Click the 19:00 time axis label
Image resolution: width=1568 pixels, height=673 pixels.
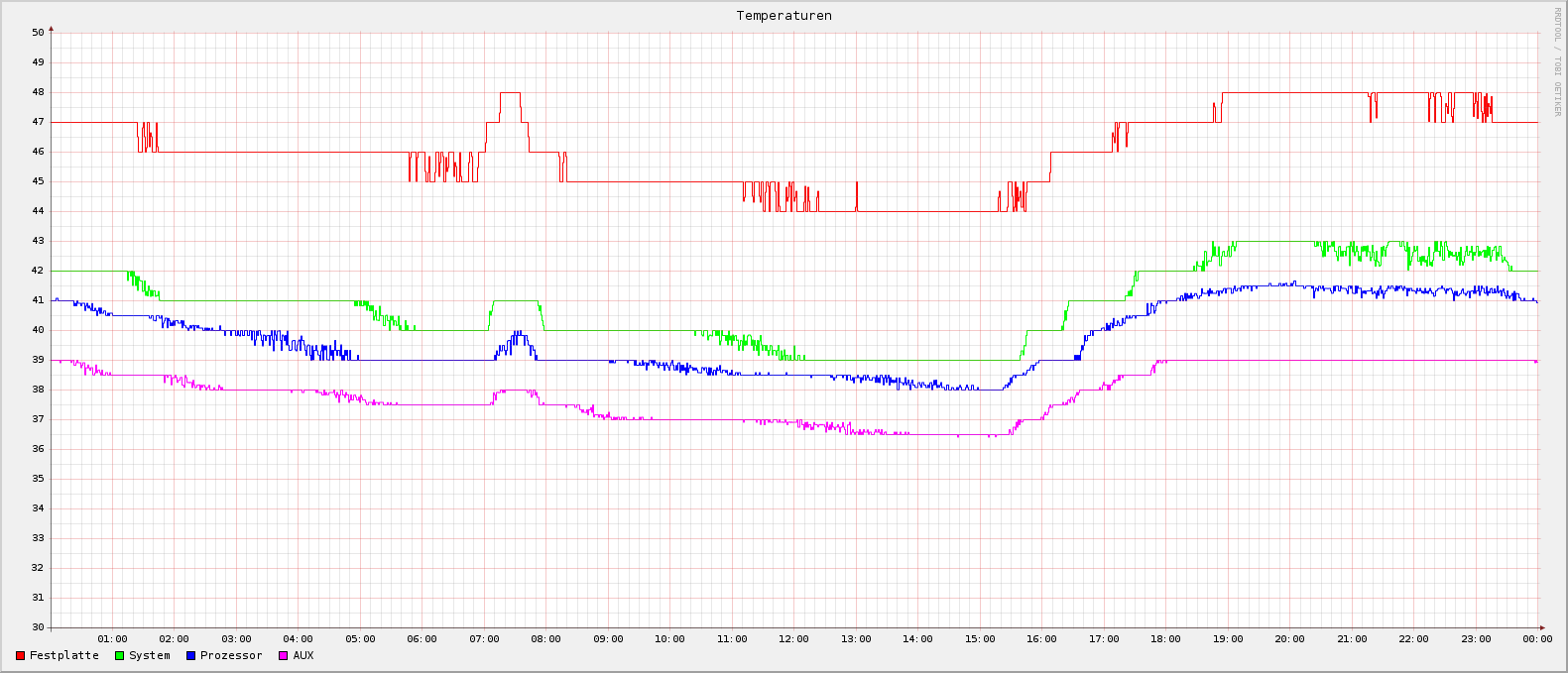tap(1228, 639)
